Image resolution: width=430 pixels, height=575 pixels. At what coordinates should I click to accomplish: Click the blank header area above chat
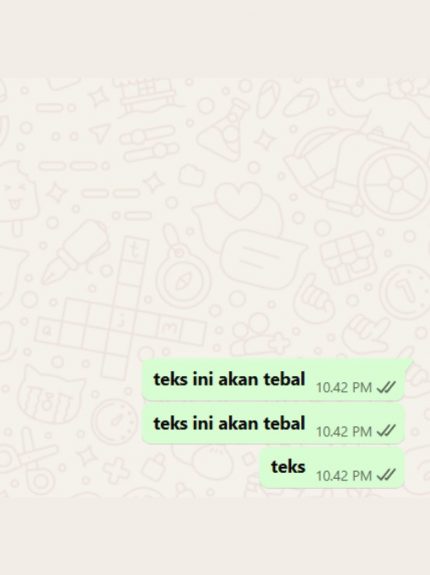215,39
